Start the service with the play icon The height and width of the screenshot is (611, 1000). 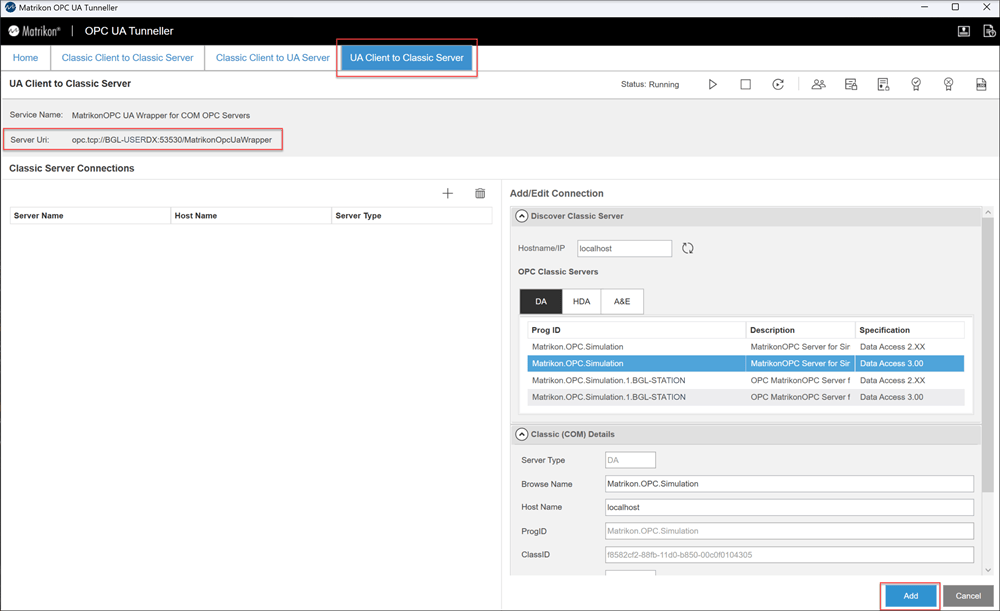tap(712, 84)
